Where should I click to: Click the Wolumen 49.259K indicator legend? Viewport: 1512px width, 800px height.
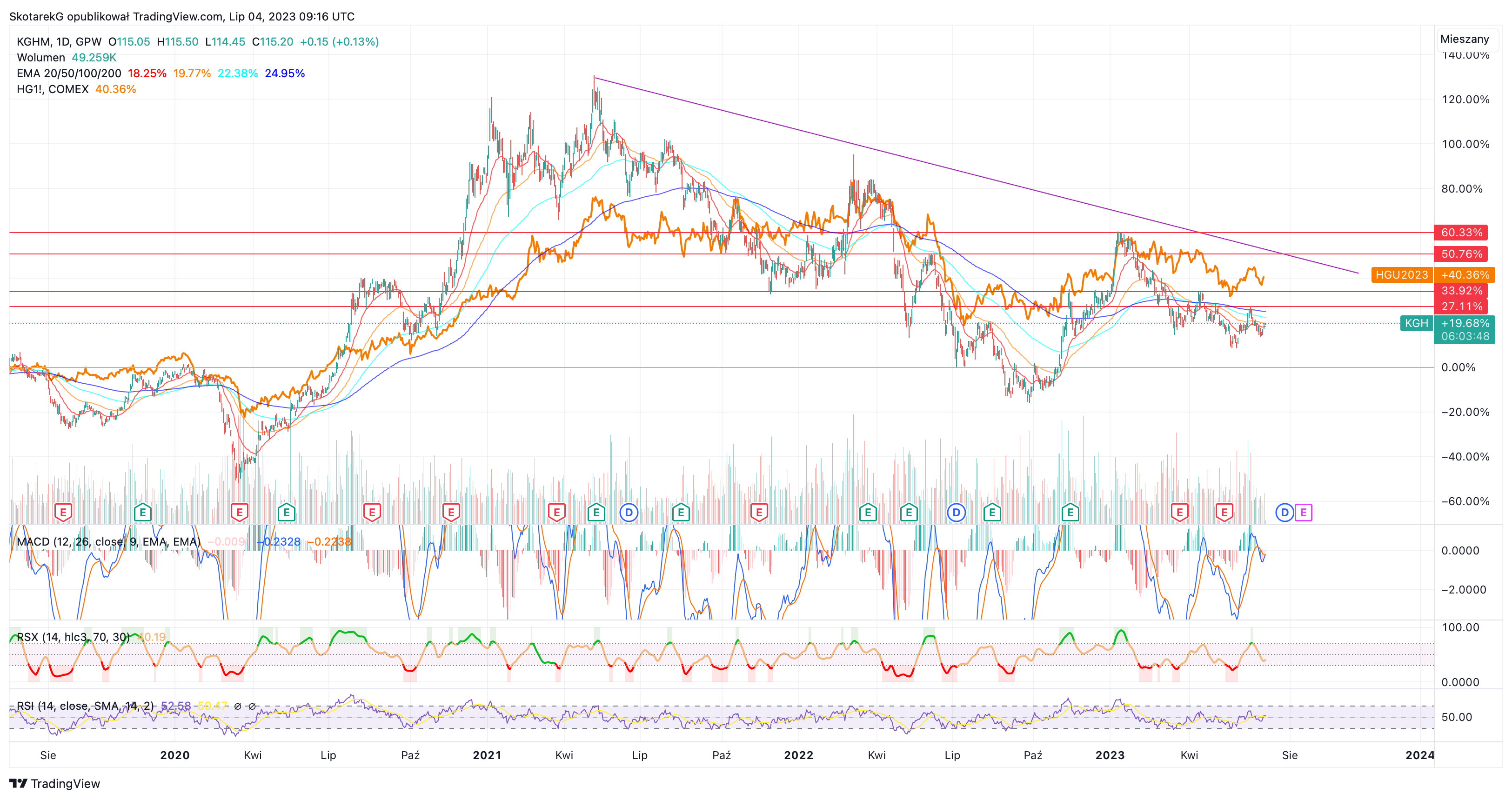(67, 58)
